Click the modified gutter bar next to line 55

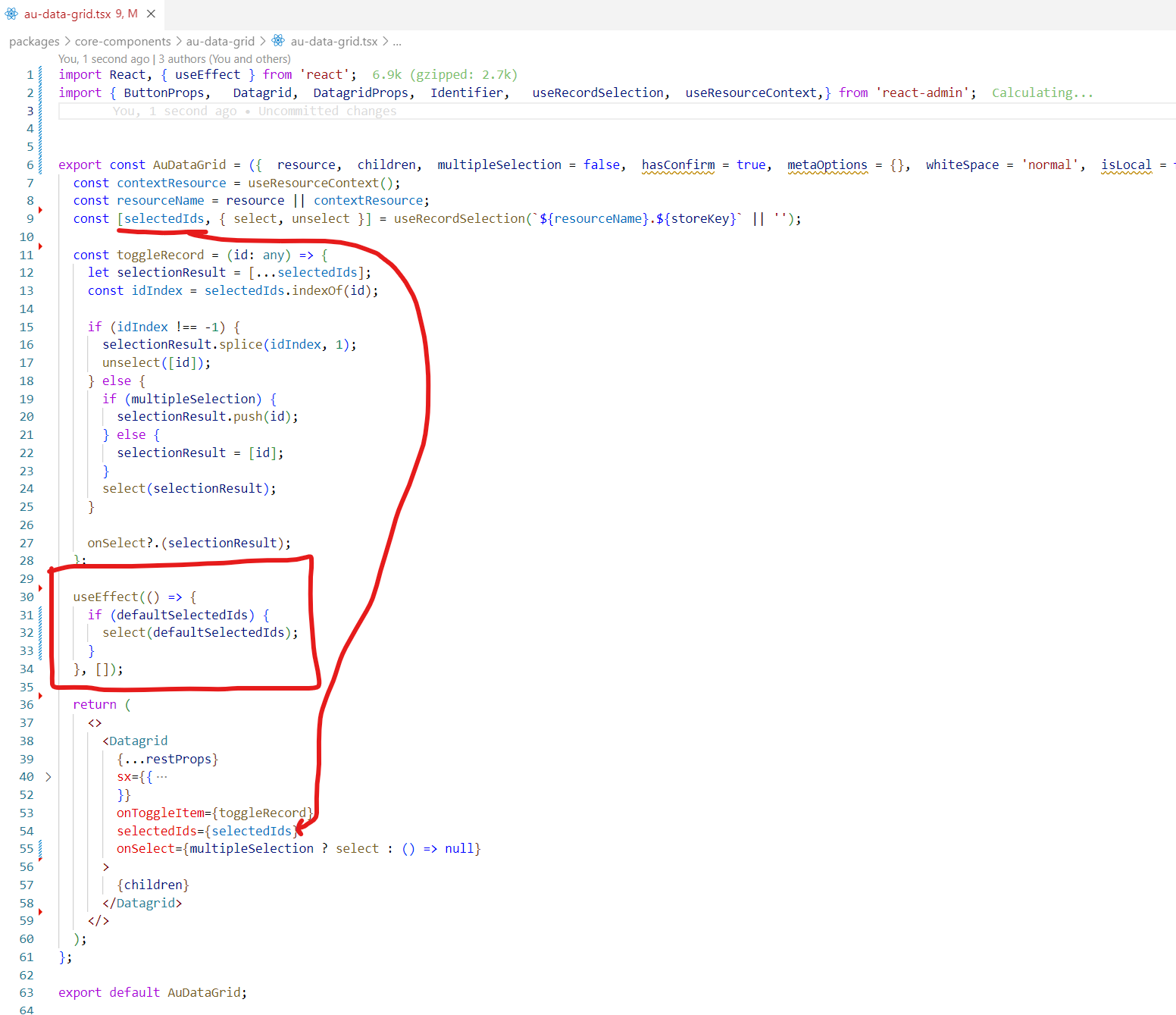[41, 848]
